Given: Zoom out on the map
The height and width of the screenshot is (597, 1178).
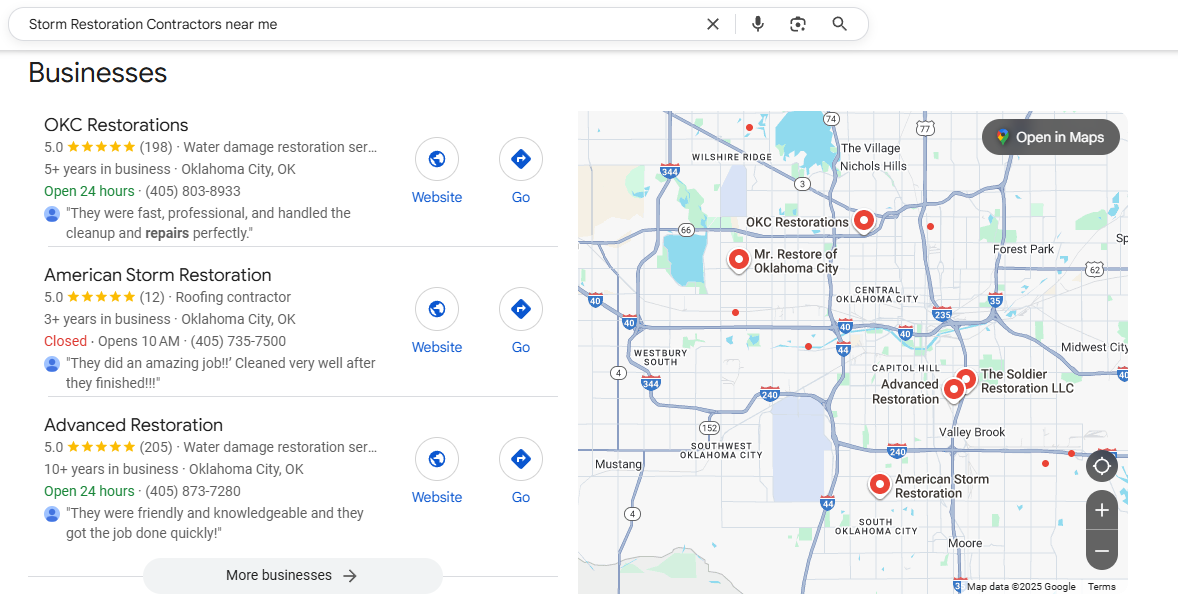Looking at the screenshot, I should (1101, 551).
